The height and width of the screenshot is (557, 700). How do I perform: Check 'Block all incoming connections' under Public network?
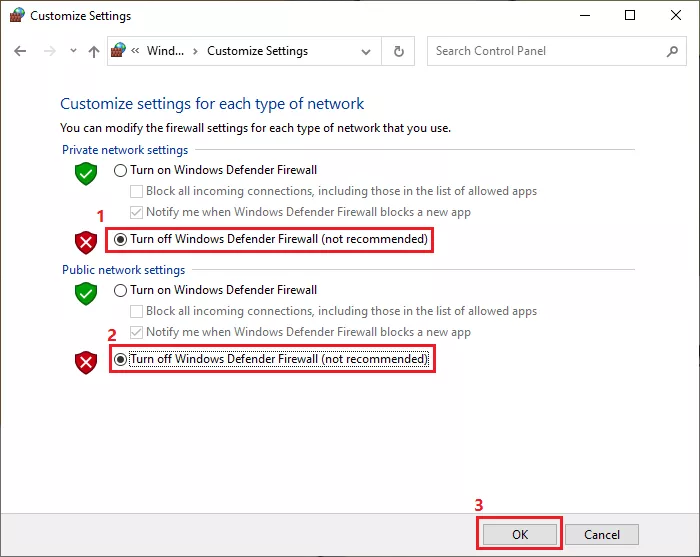[136, 311]
